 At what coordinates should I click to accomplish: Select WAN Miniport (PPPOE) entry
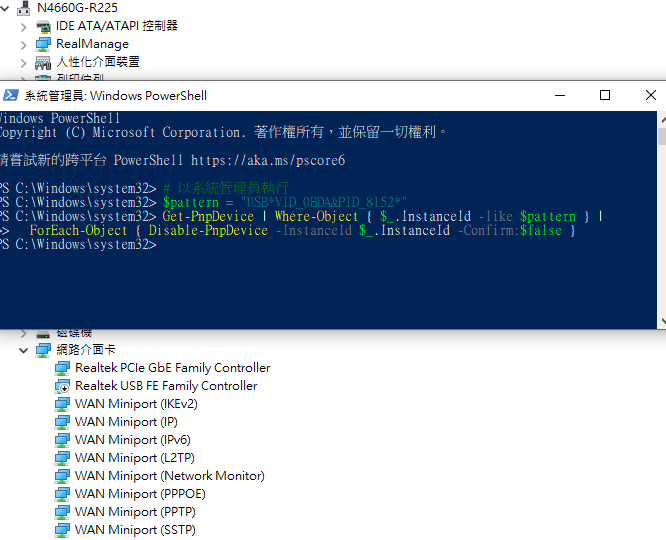point(139,494)
